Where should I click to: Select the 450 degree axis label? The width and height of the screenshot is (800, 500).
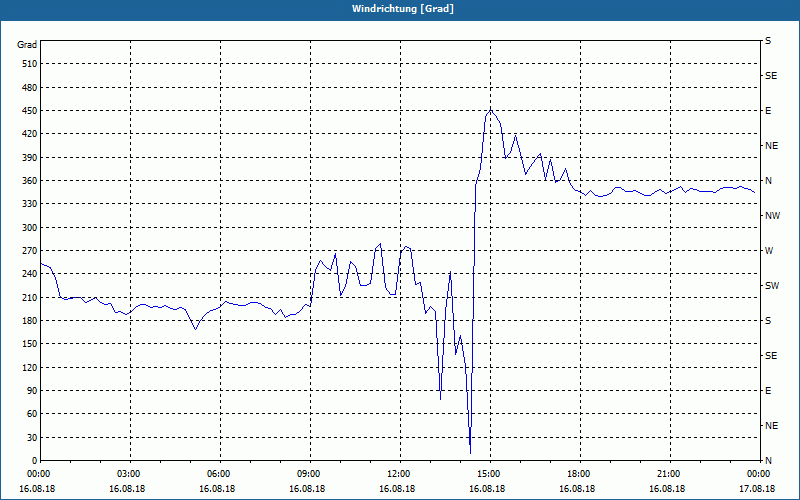pos(30,111)
